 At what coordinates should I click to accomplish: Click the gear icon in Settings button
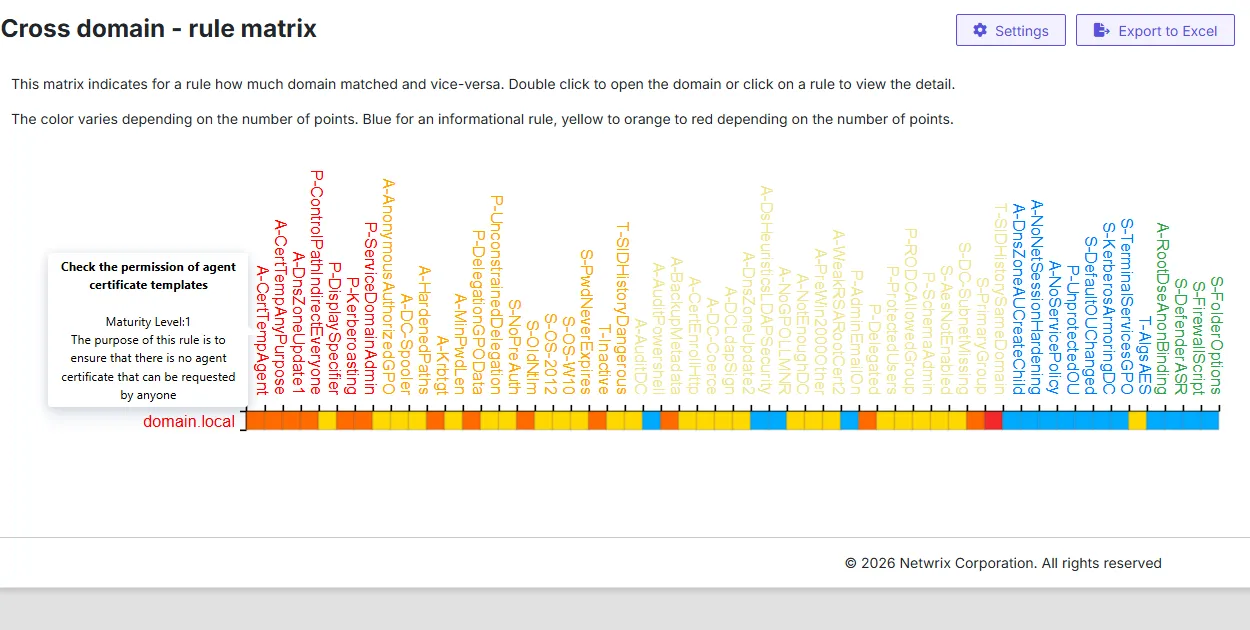980,30
